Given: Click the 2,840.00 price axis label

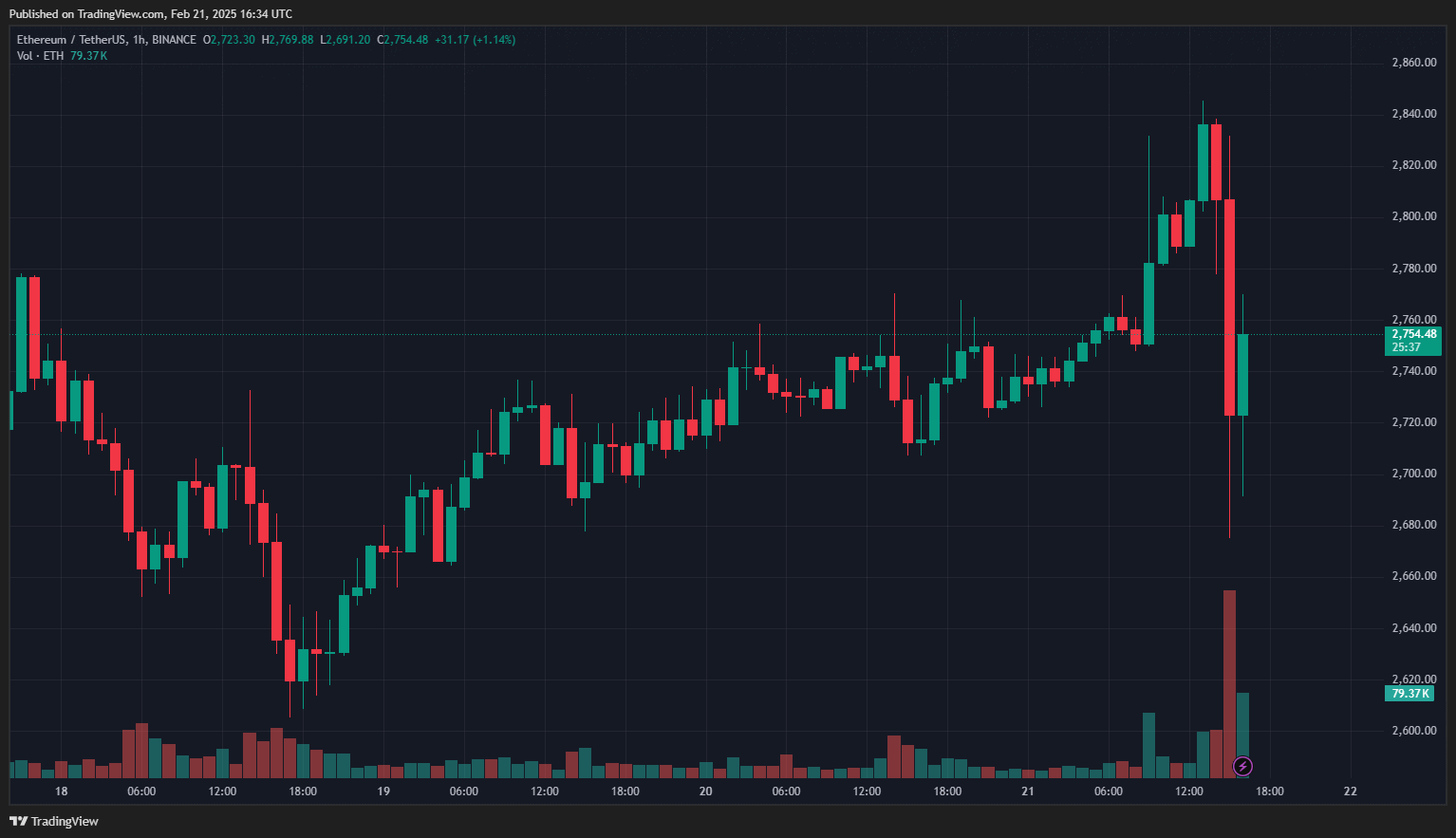Looking at the screenshot, I should point(1413,114).
